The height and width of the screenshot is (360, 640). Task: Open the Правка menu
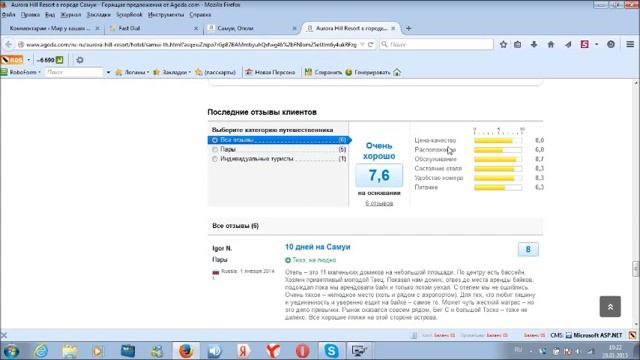click(x=30, y=15)
